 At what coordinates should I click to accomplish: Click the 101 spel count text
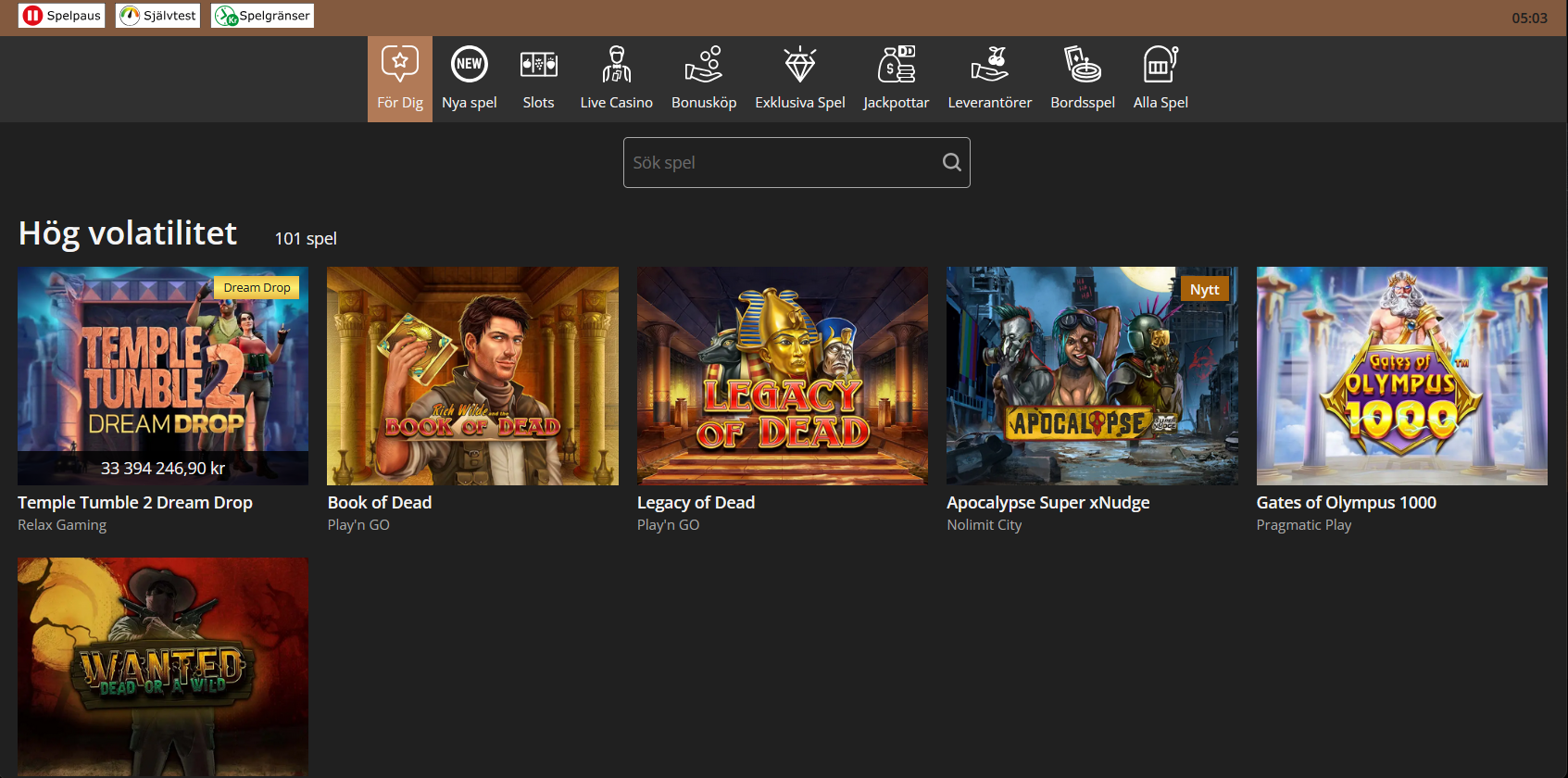tap(306, 239)
